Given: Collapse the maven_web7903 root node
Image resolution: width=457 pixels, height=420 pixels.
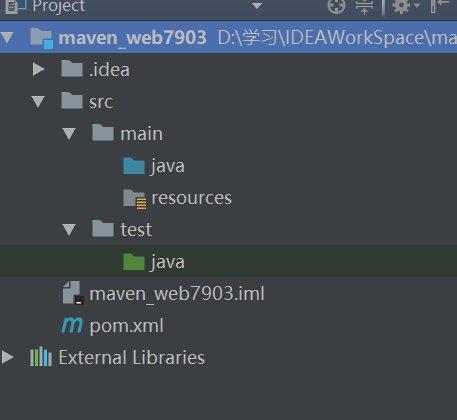Looking at the screenshot, I should pyautogui.click(x=7, y=37).
